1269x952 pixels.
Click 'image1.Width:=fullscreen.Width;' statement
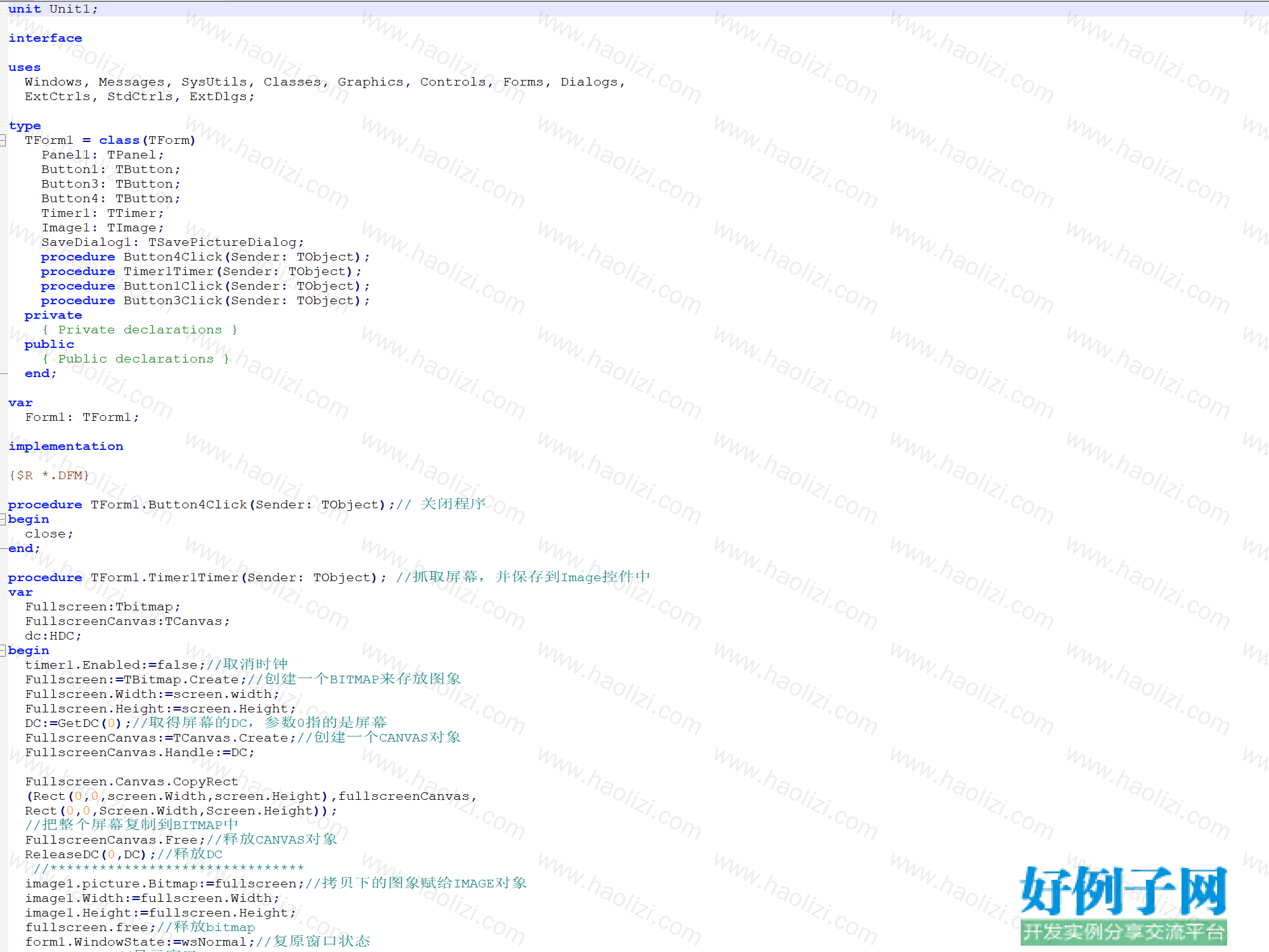coord(152,898)
